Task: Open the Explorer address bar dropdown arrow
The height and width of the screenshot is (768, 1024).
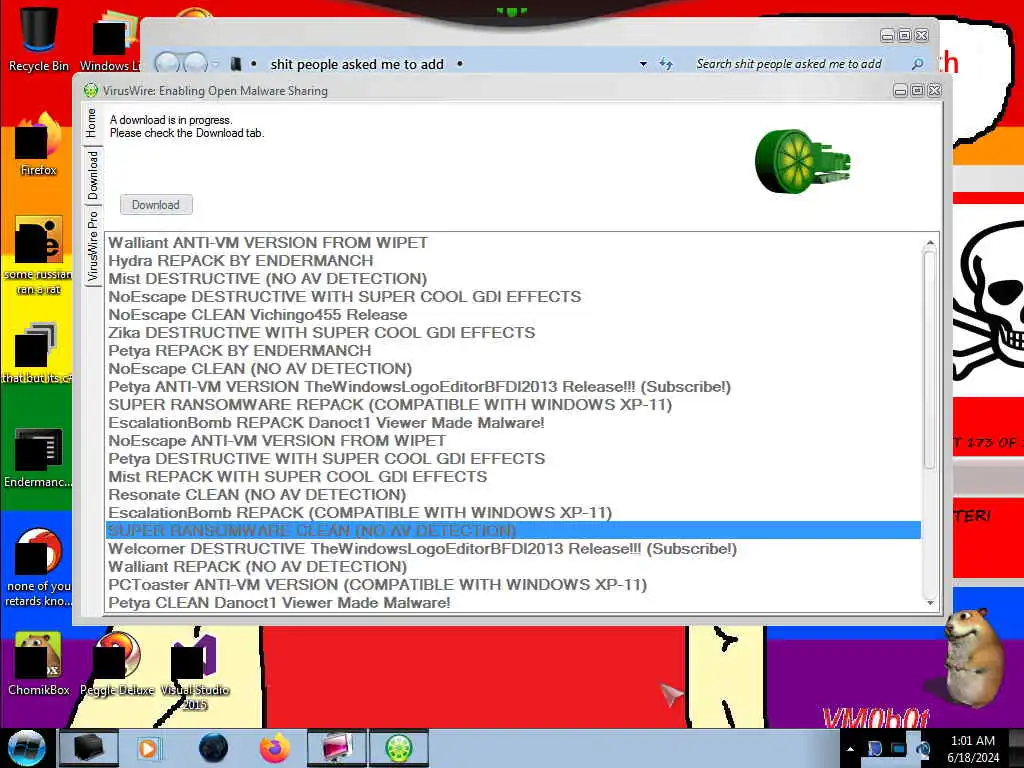Action: coord(643,64)
